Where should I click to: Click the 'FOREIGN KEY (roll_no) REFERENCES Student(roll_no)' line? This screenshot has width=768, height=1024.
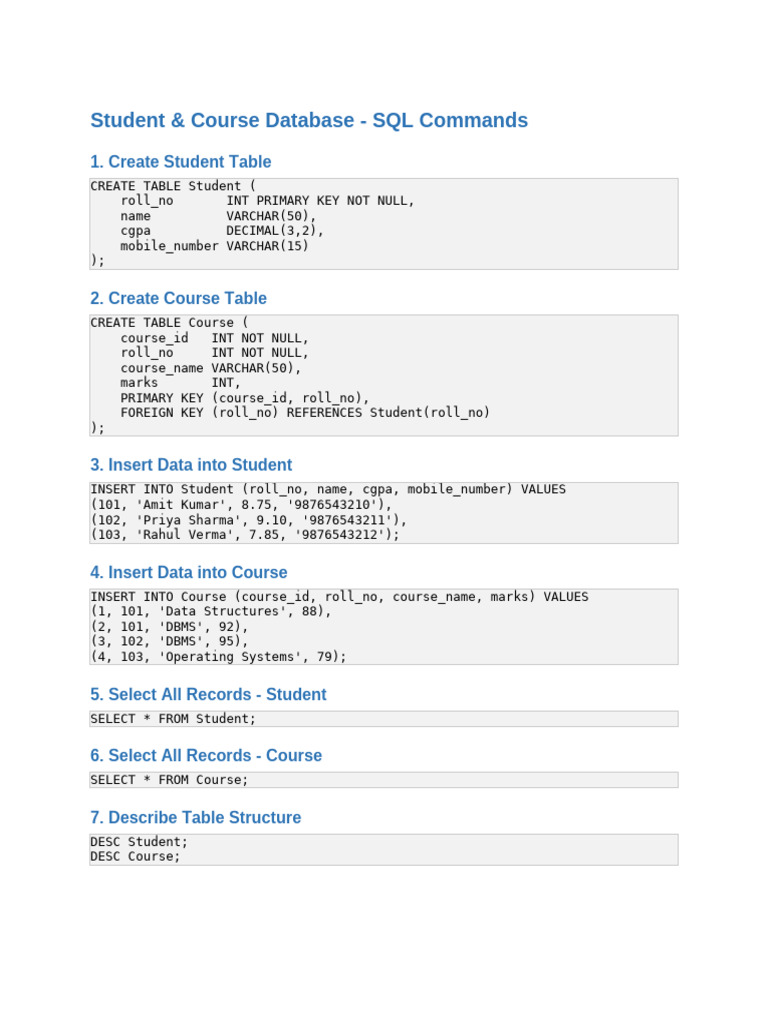tap(305, 413)
